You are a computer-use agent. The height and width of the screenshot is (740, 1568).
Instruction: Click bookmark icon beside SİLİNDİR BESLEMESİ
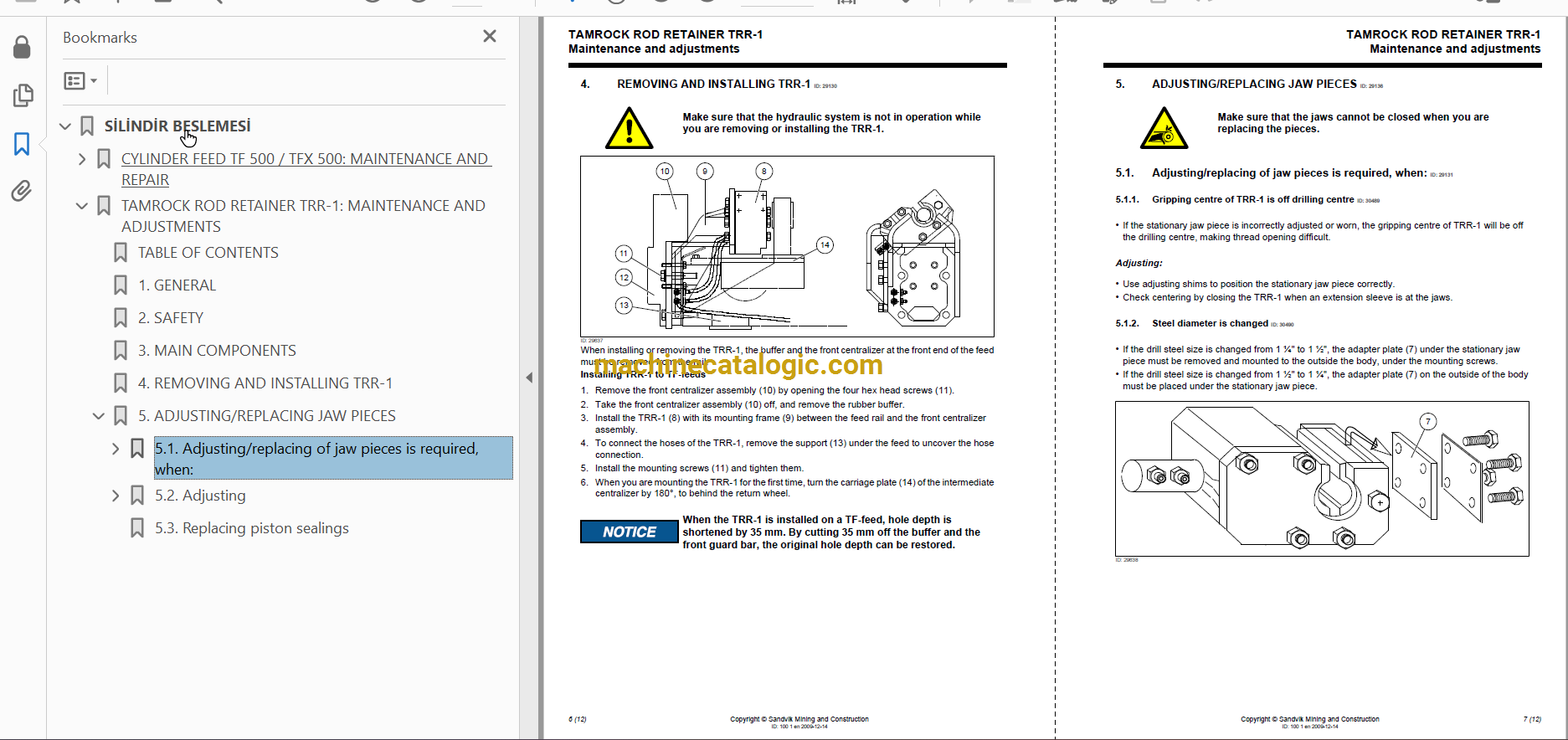tap(87, 126)
